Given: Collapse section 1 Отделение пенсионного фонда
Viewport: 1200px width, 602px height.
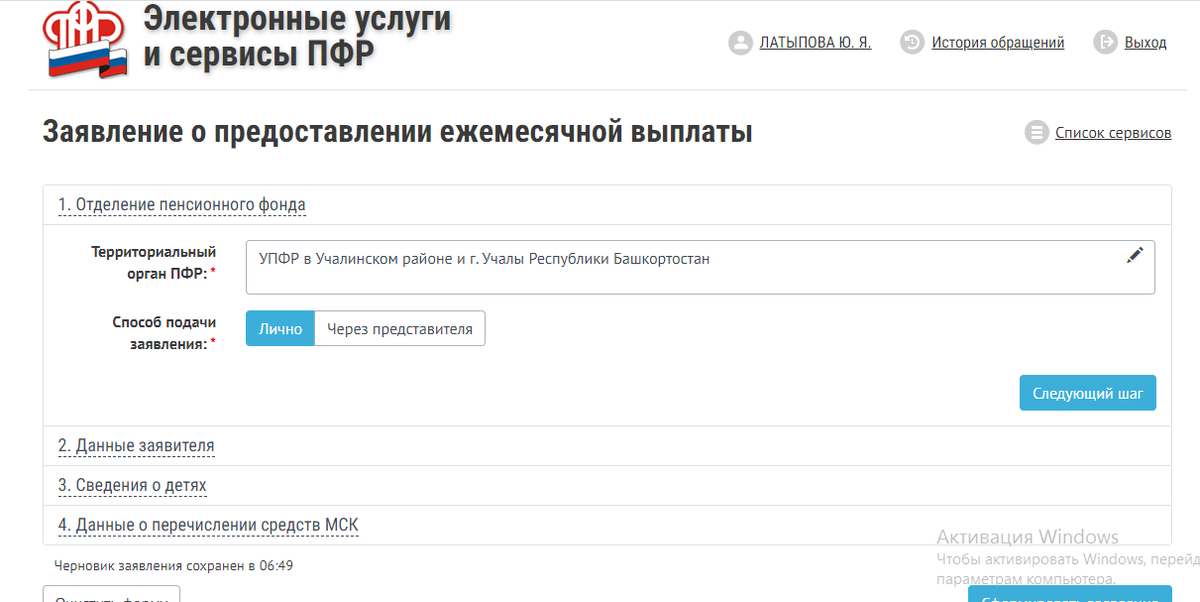Looking at the screenshot, I should (x=182, y=205).
